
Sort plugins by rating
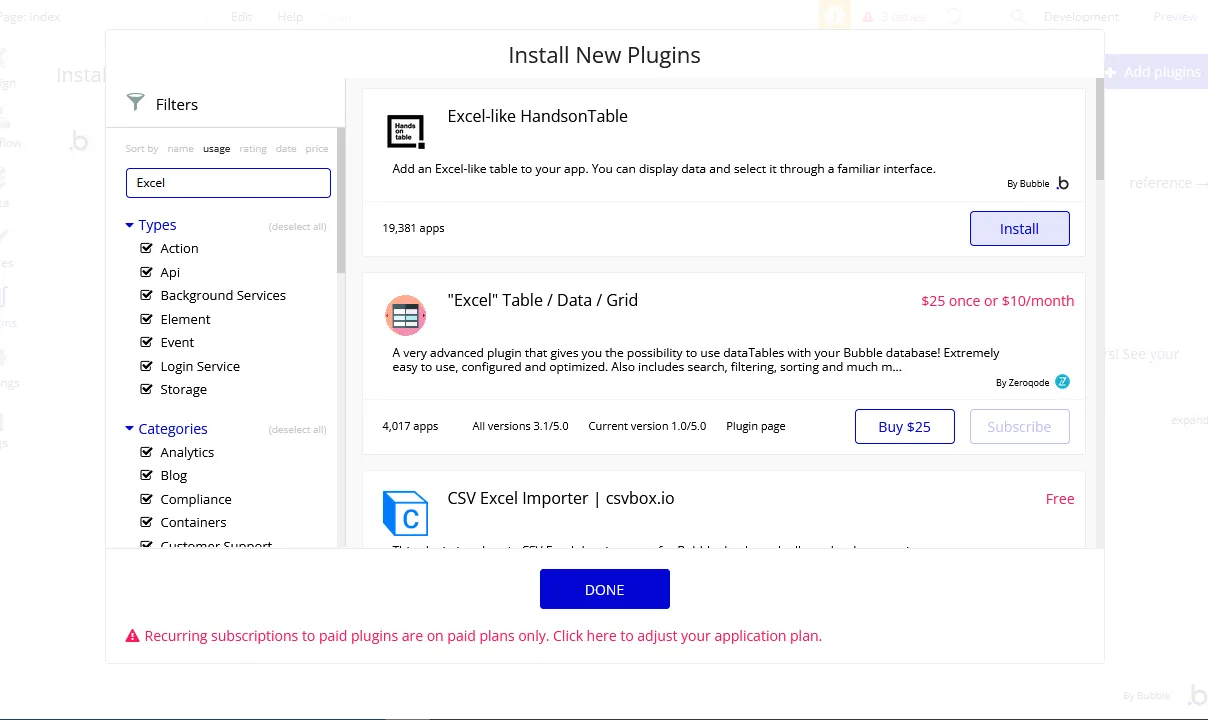(x=253, y=149)
